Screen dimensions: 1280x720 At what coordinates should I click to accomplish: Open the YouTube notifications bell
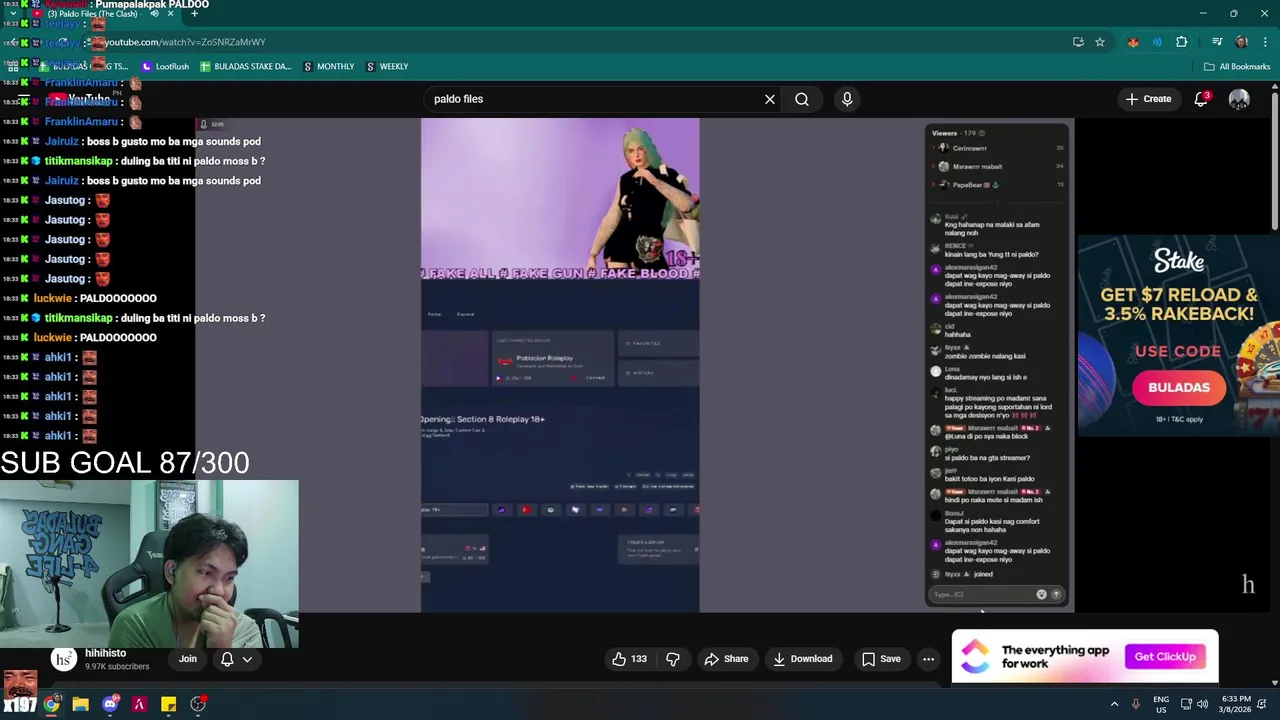[x=1201, y=99]
